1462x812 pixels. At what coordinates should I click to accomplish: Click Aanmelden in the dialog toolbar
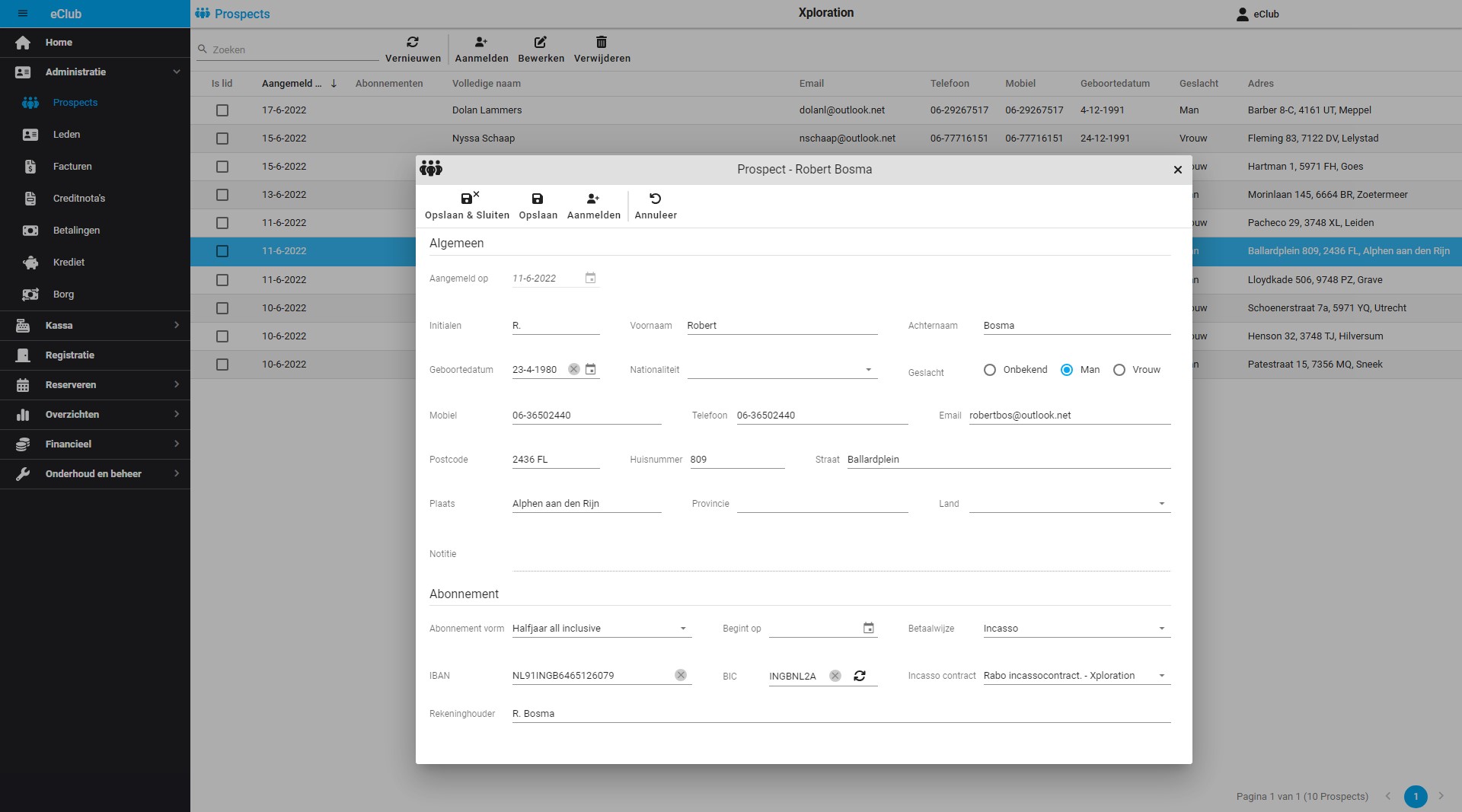593,205
